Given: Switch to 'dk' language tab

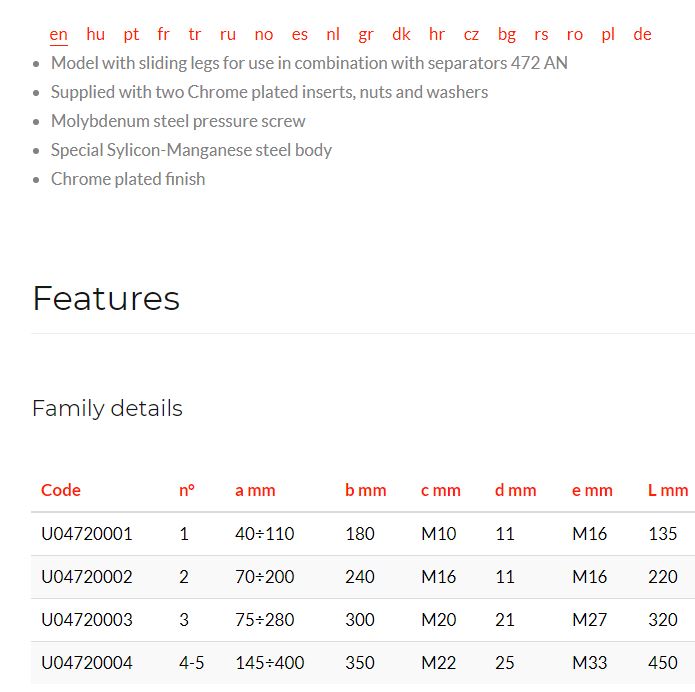Looking at the screenshot, I should 401,34.
